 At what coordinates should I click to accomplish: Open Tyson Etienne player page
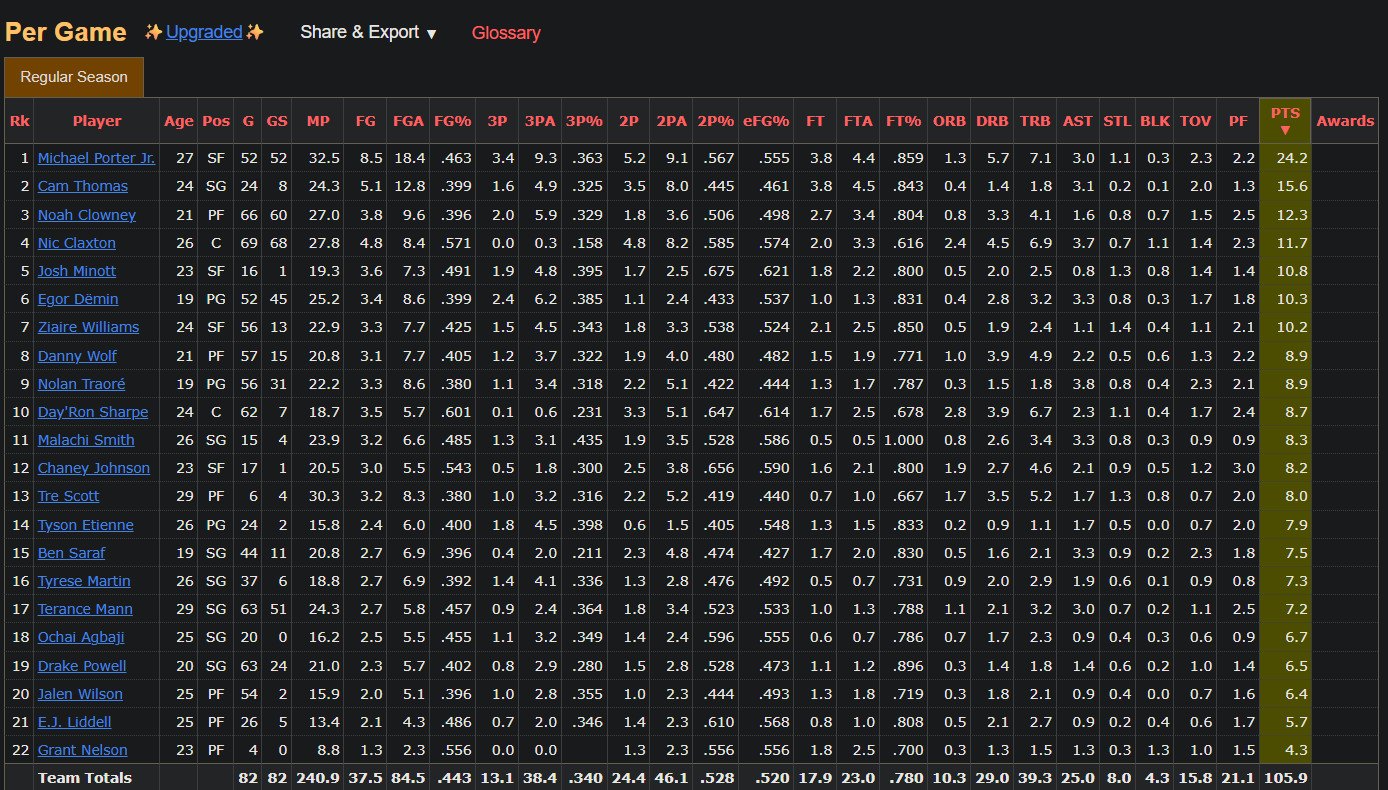(x=86, y=525)
